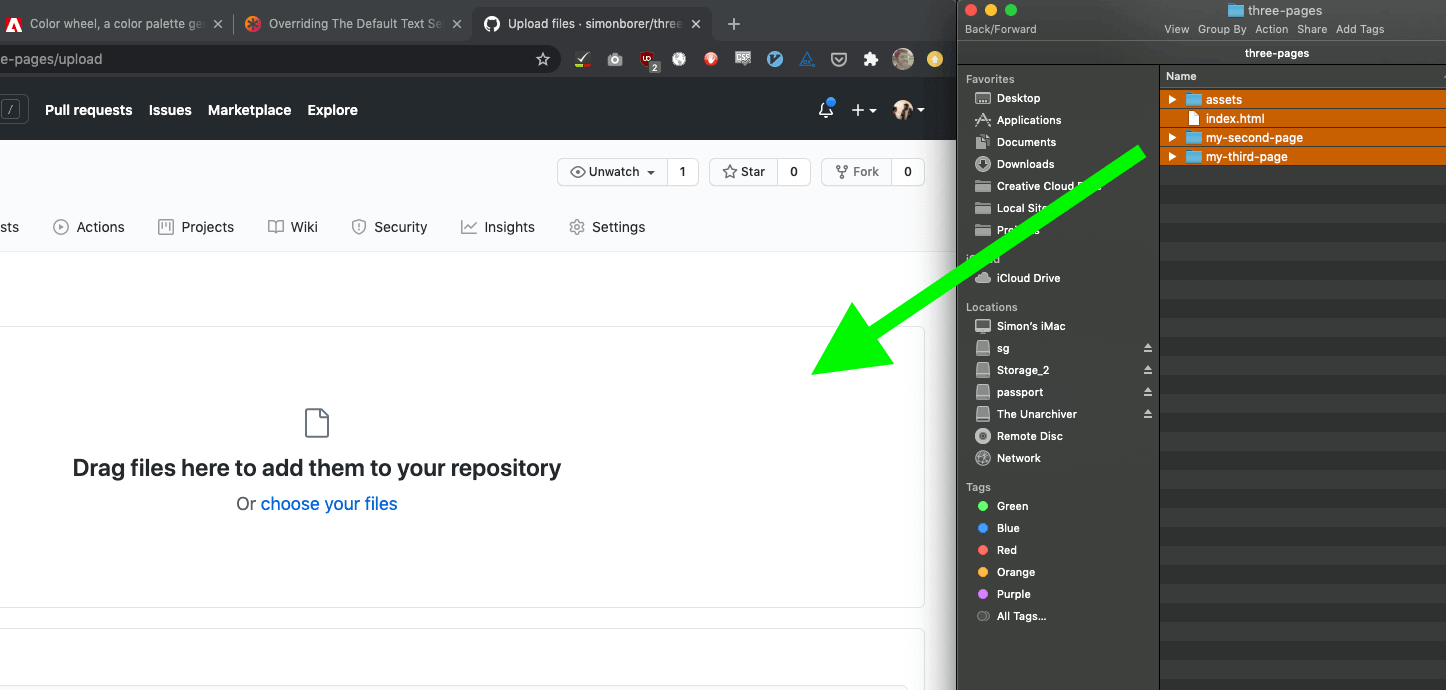Star the repository
Viewport: 1446px width, 690px height.
coord(743,172)
